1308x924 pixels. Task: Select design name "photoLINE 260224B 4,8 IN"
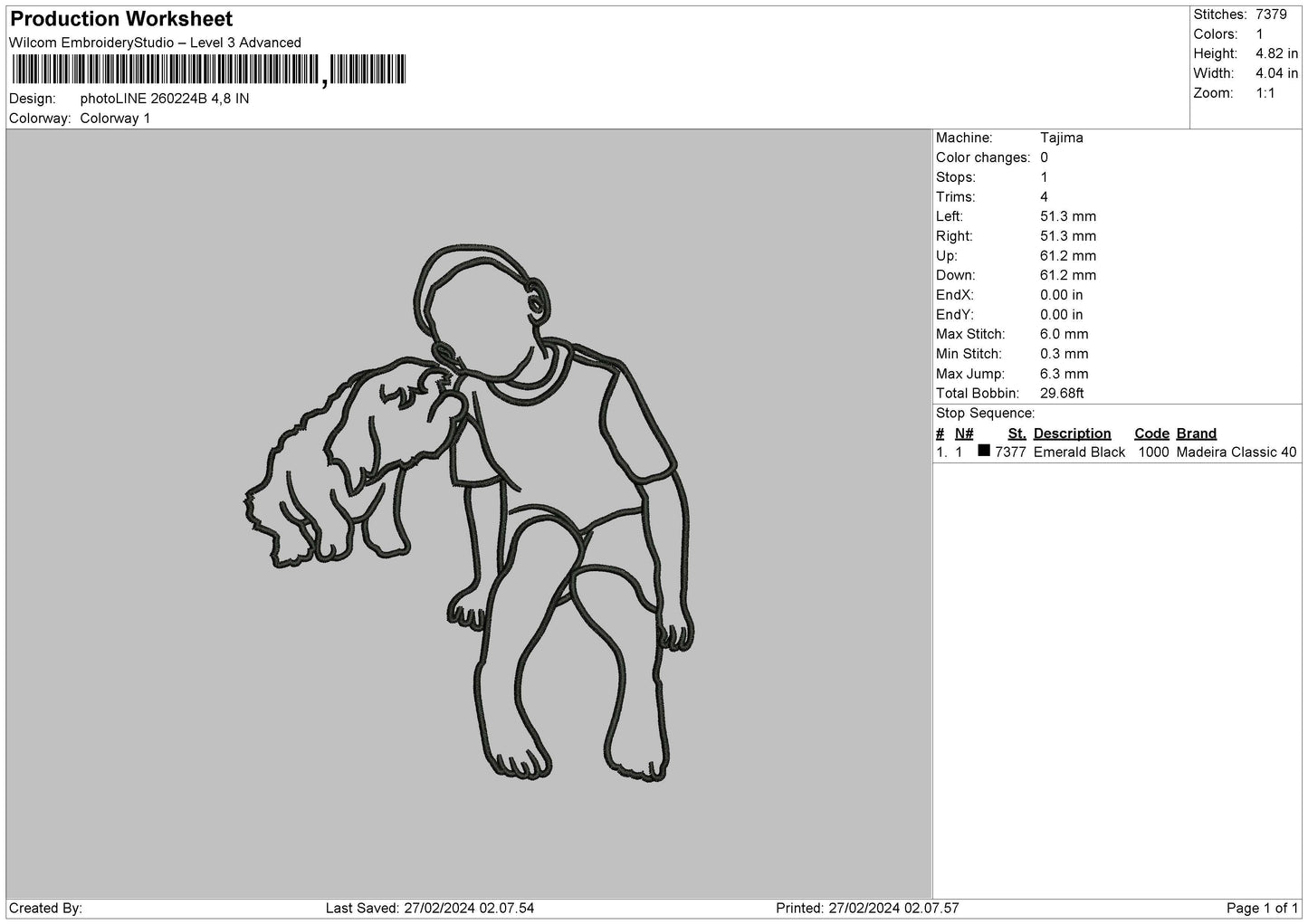165,99
